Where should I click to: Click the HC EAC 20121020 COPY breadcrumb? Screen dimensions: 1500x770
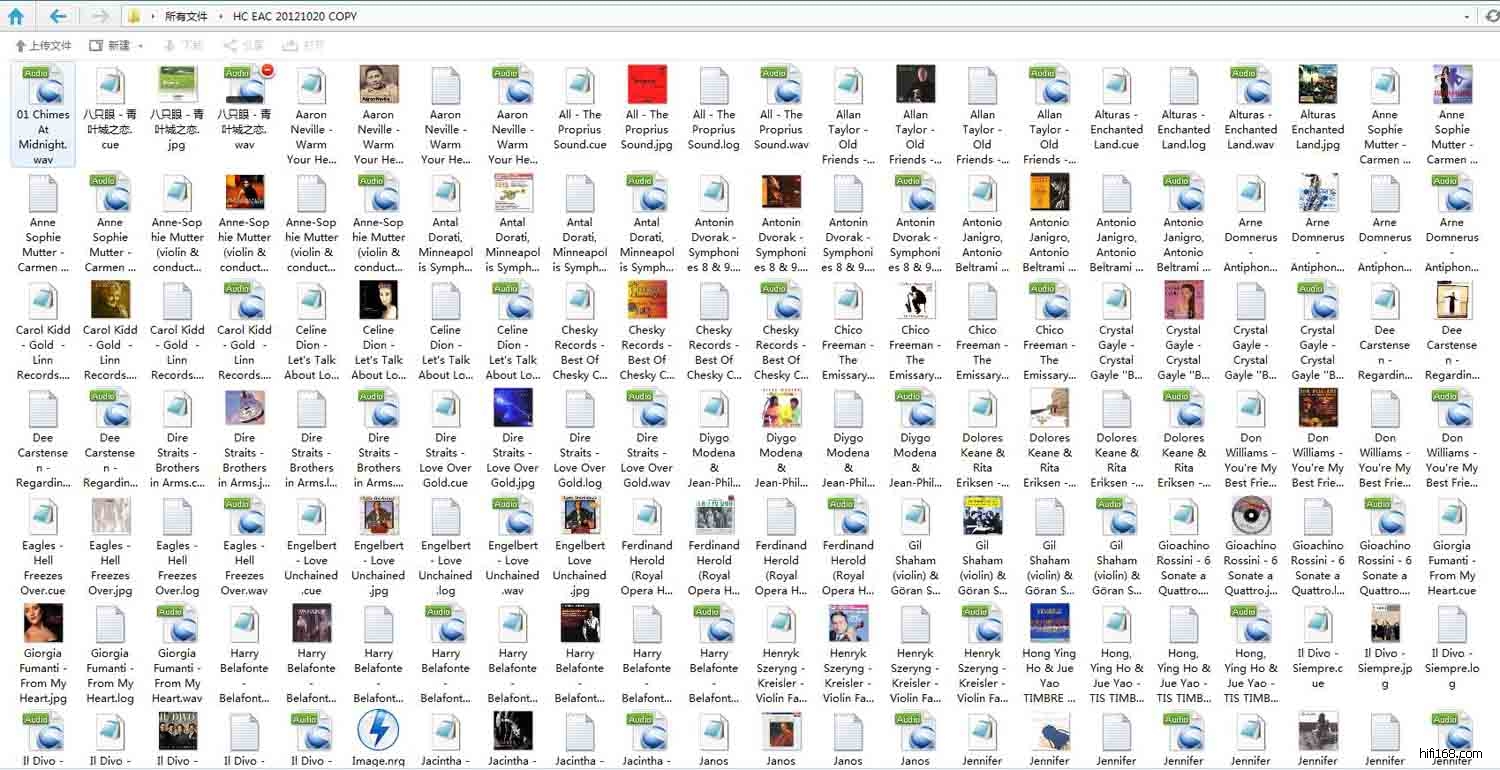click(x=294, y=17)
